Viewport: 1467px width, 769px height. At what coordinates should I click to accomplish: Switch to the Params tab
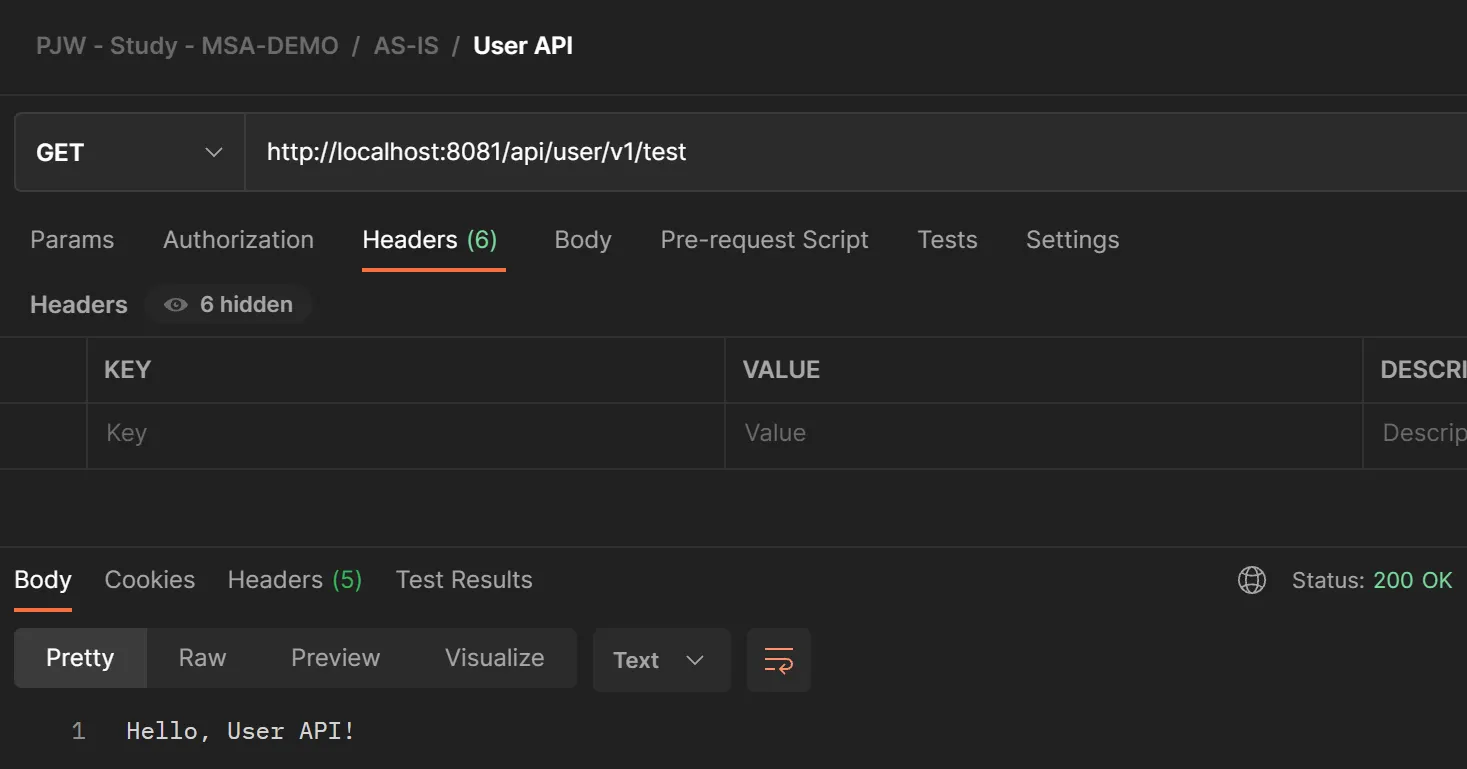[72, 240]
